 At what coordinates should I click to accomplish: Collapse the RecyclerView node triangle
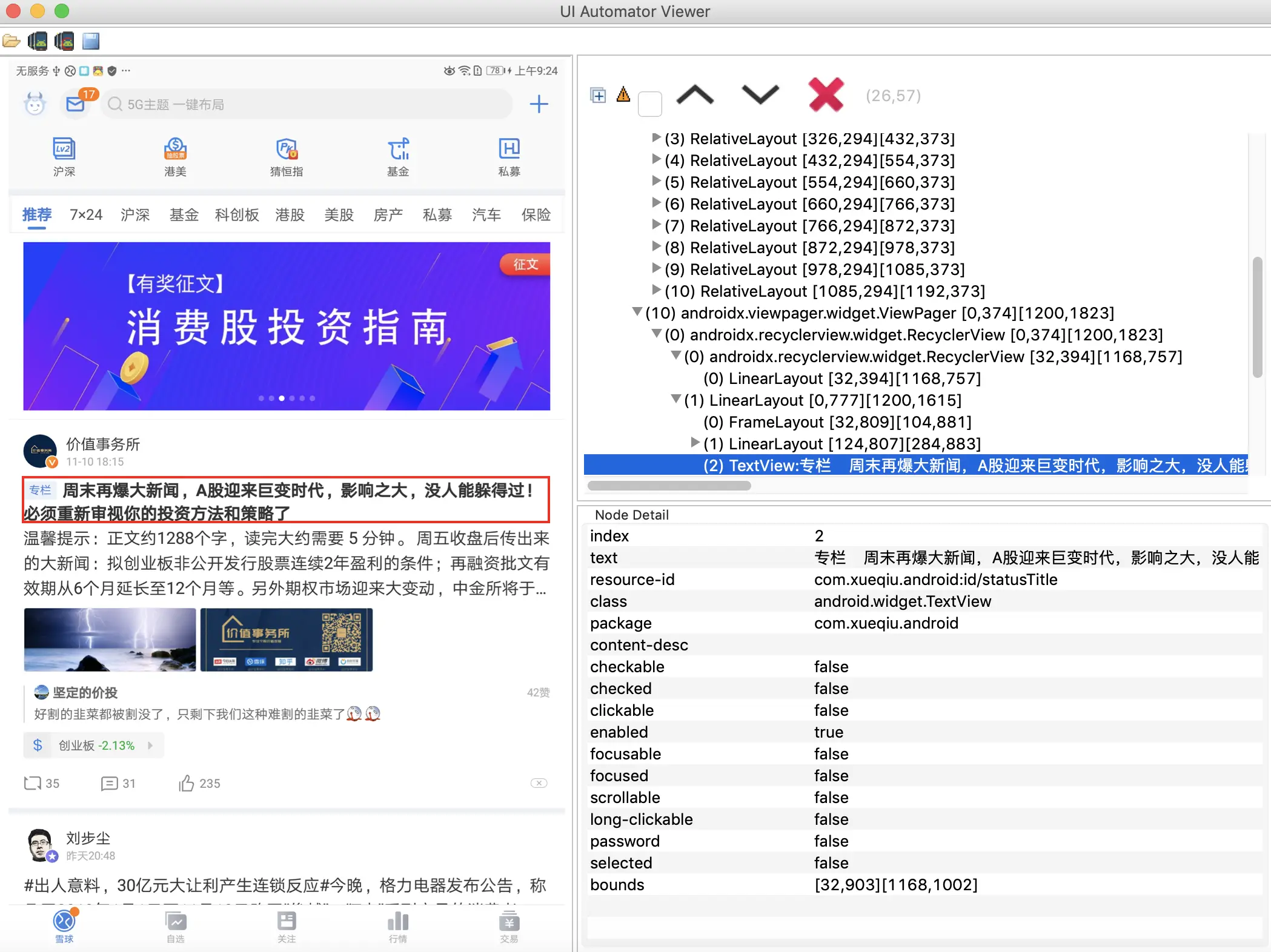pos(657,334)
